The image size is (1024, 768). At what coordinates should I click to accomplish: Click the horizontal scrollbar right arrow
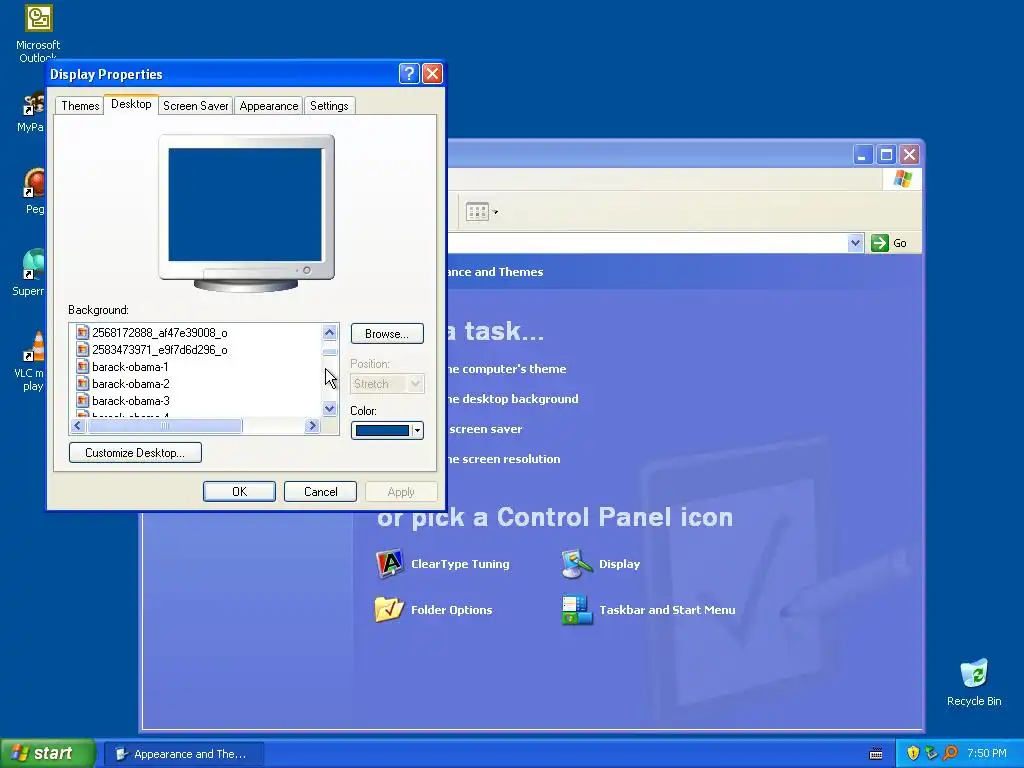click(312, 426)
